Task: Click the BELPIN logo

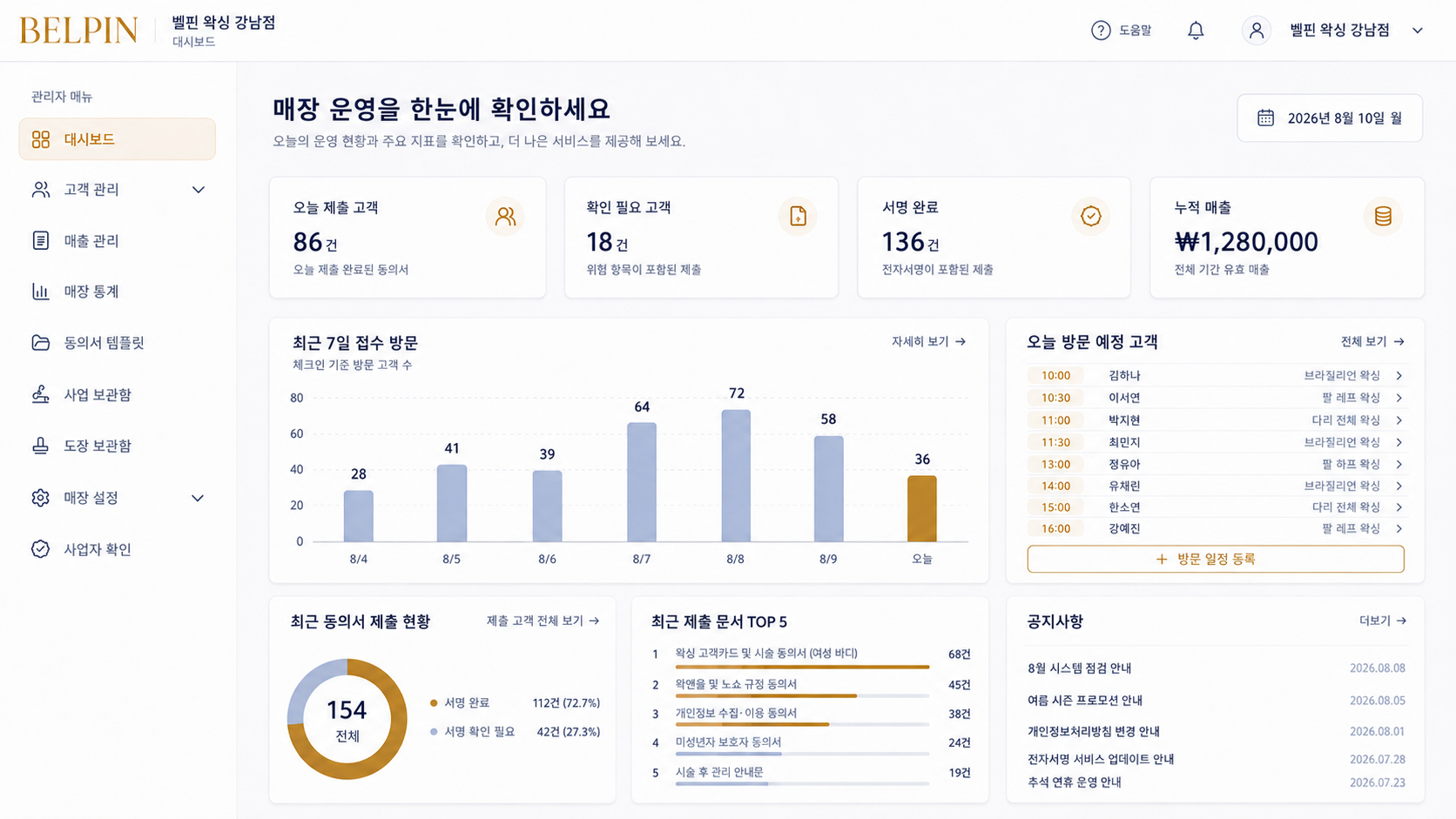Action: coord(78,30)
